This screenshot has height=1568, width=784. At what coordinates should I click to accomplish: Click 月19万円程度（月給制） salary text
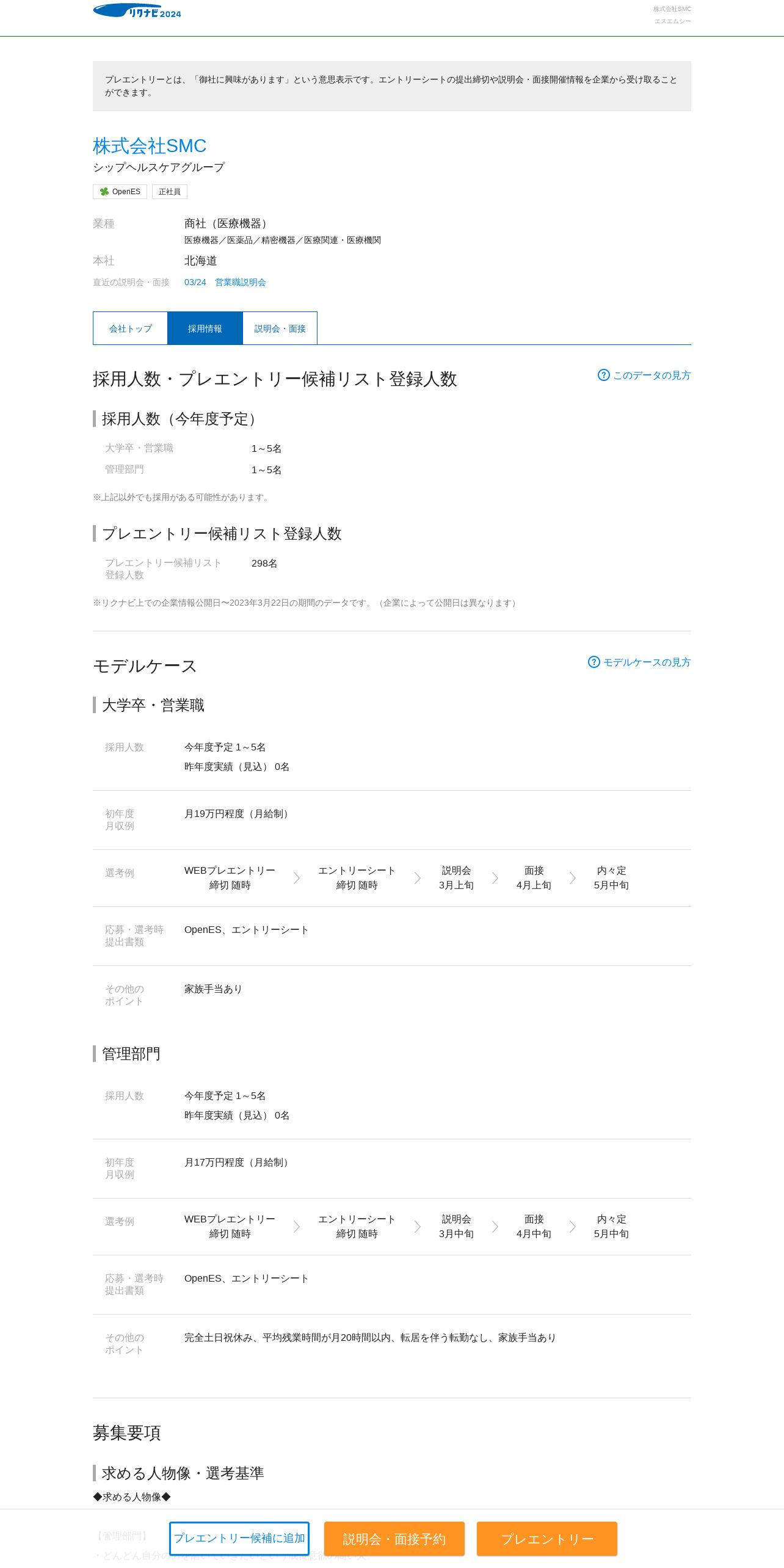[x=238, y=813]
